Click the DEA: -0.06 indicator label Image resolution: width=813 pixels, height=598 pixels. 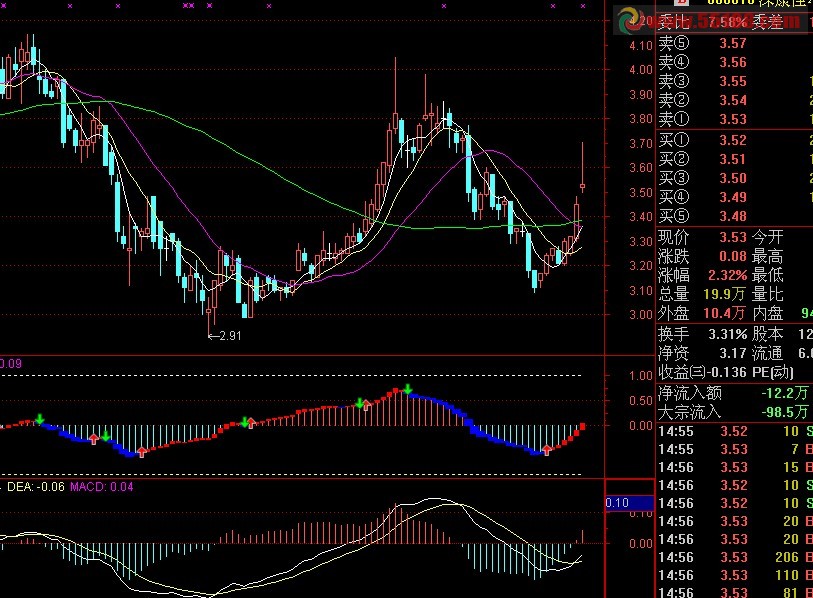point(35,487)
